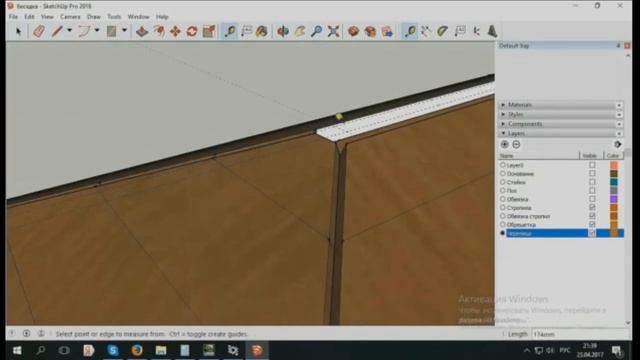Viewport: 640px width, 360px height.
Task: Add a new layer with plus button
Action: pos(504,144)
